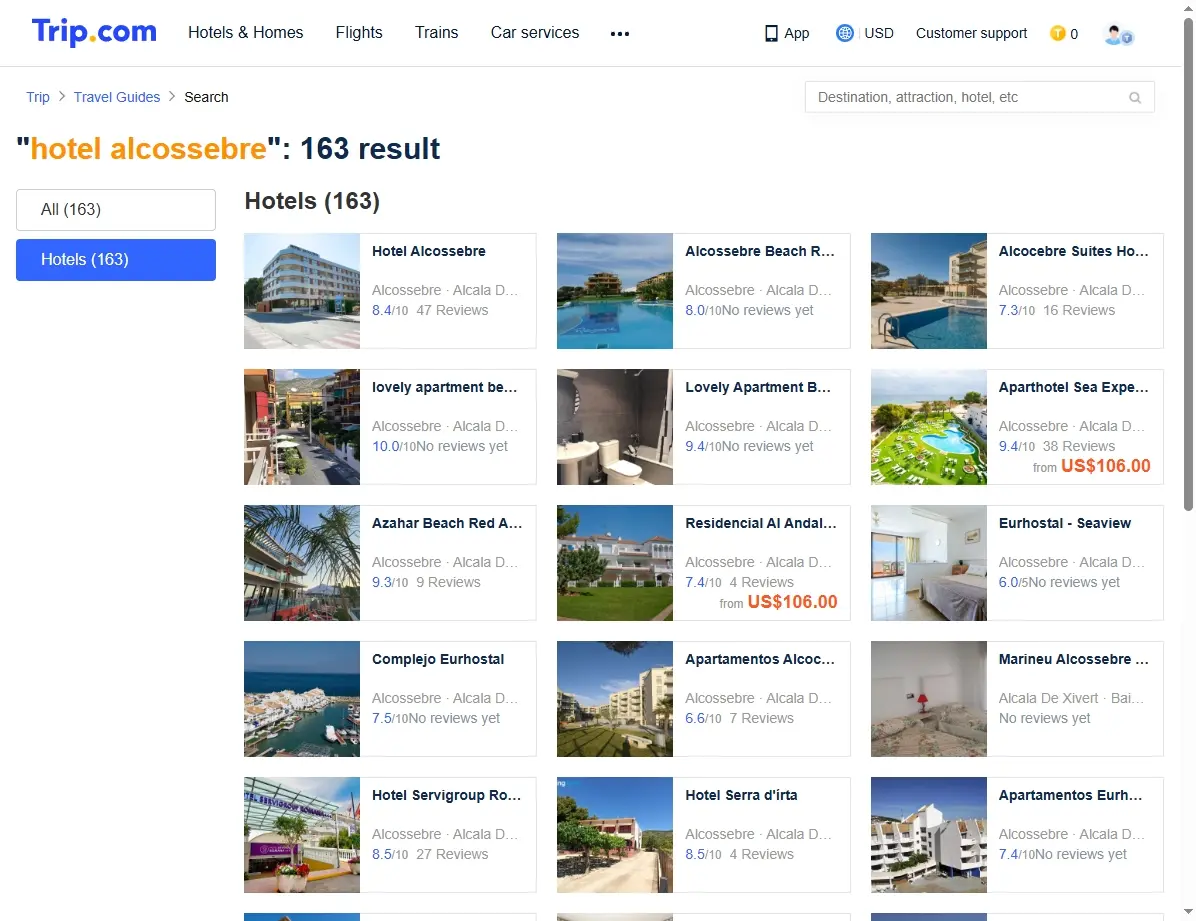The image size is (1196, 921).
Task: Open Hotels & Homes menu
Action: (246, 33)
